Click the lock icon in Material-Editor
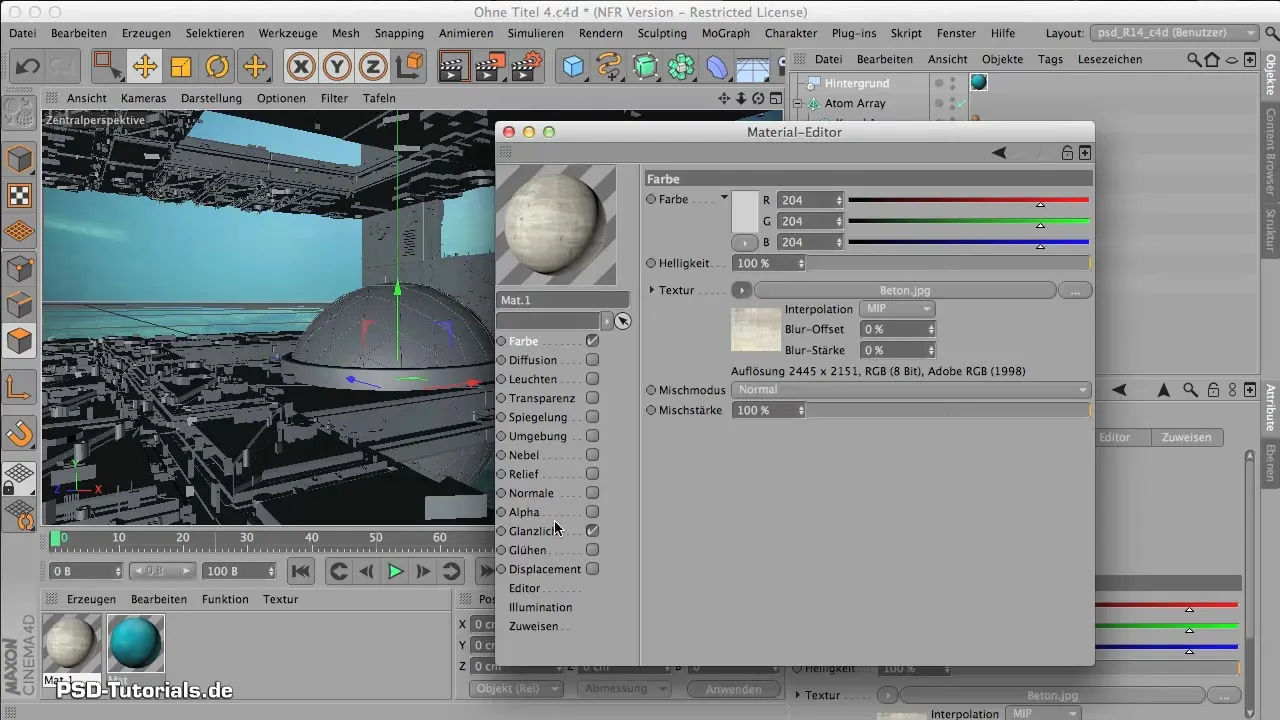Viewport: 1280px width, 720px height. [x=1067, y=153]
